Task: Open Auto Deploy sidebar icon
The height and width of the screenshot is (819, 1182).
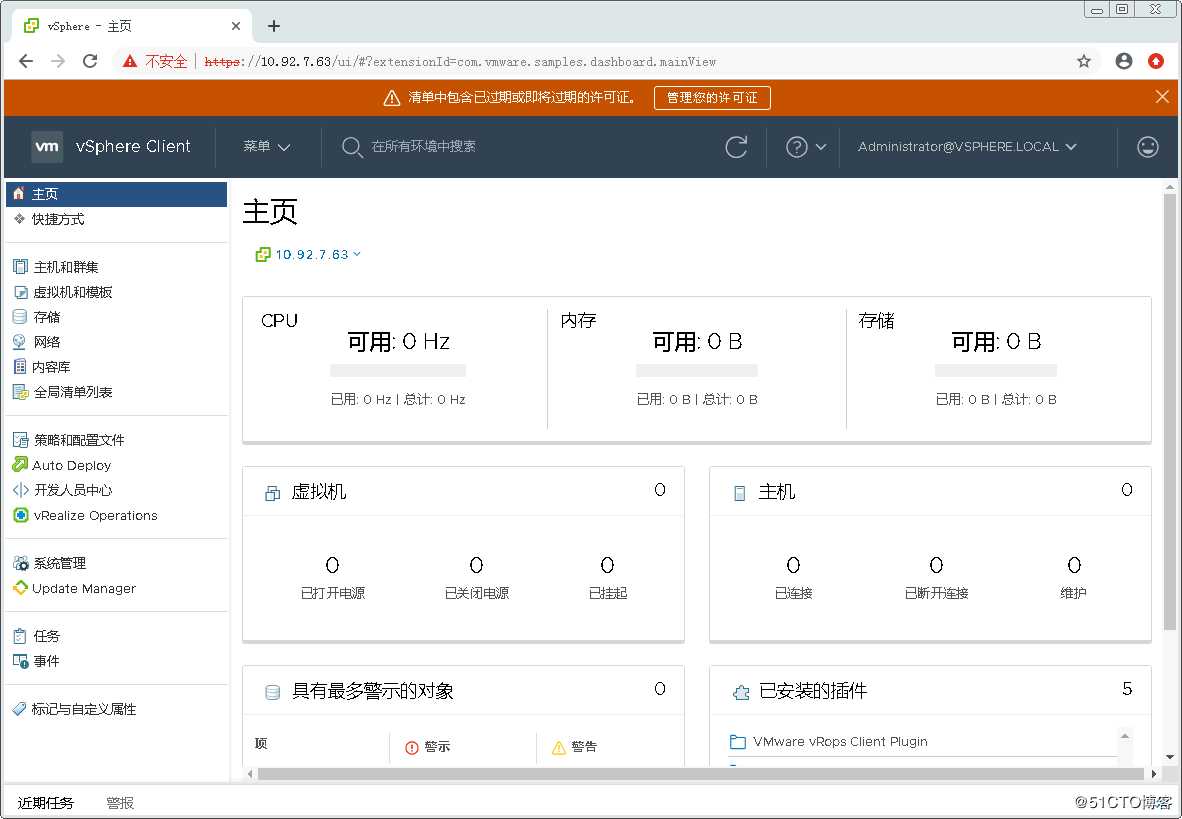Action: click(x=20, y=465)
